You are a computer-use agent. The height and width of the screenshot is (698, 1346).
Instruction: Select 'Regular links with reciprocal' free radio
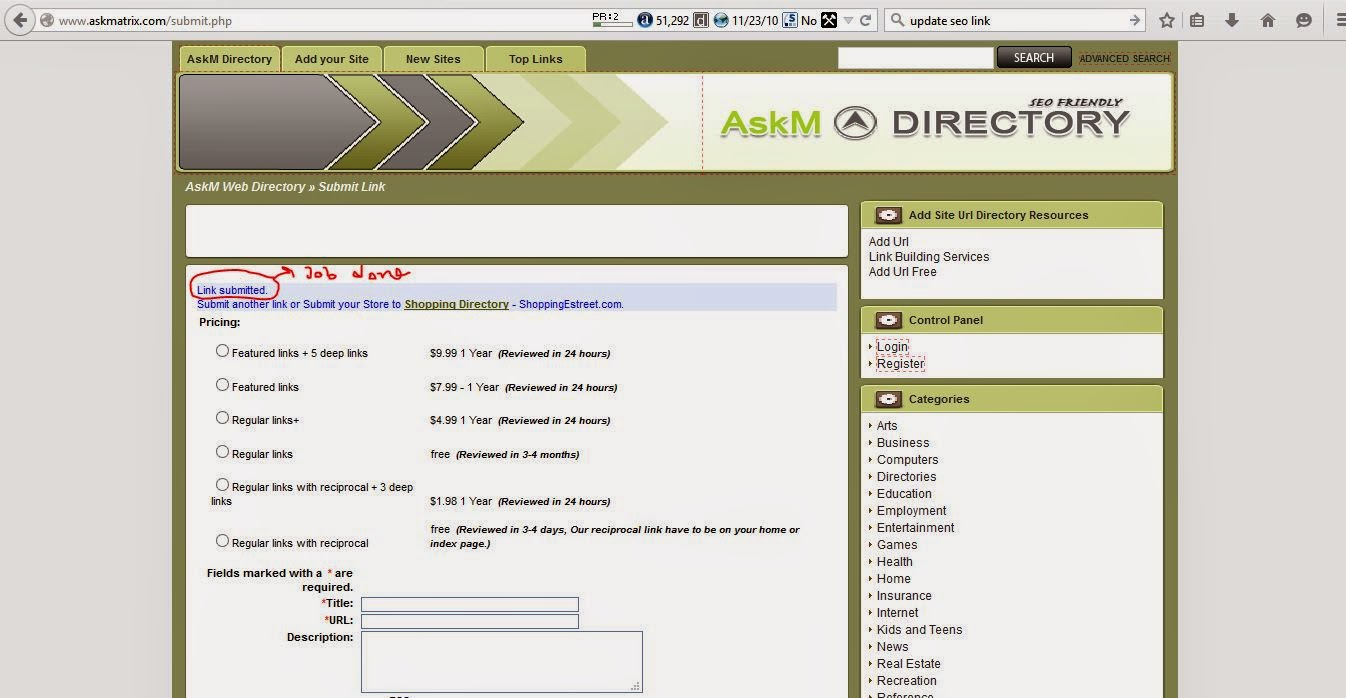222,541
